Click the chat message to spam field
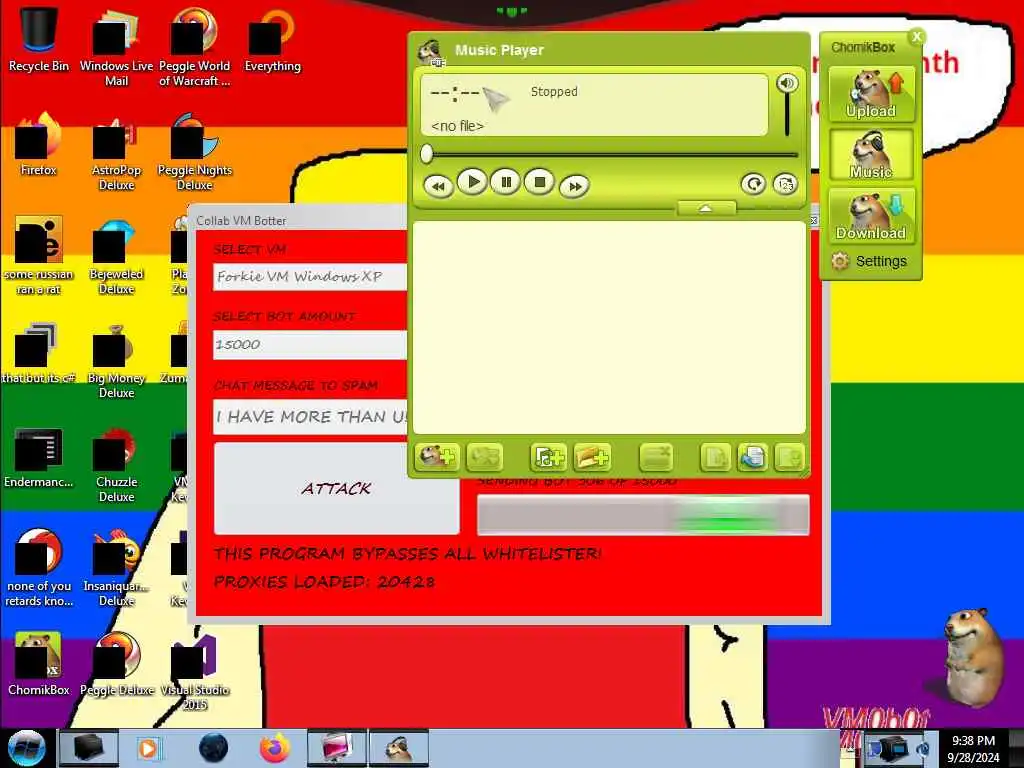The height and width of the screenshot is (768, 1024). pyautogui.click(x=311, y=417)
